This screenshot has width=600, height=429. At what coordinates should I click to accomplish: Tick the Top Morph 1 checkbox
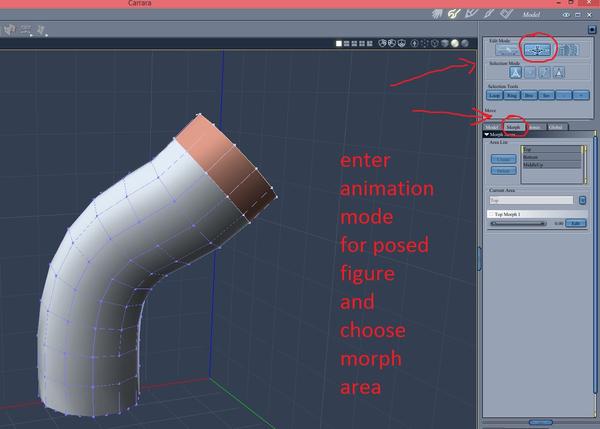(x=491, y=214)
